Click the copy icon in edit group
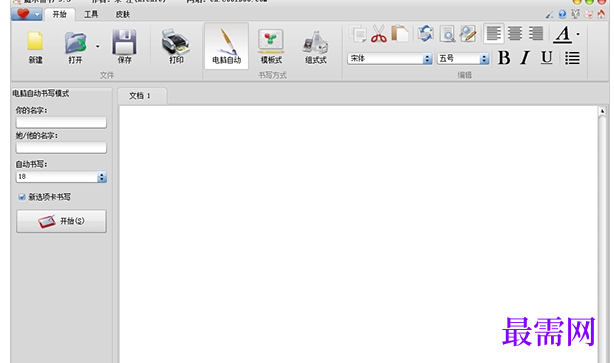Image resolution: width=614 pixels, height=363 pixels. [x=358, y=34]
